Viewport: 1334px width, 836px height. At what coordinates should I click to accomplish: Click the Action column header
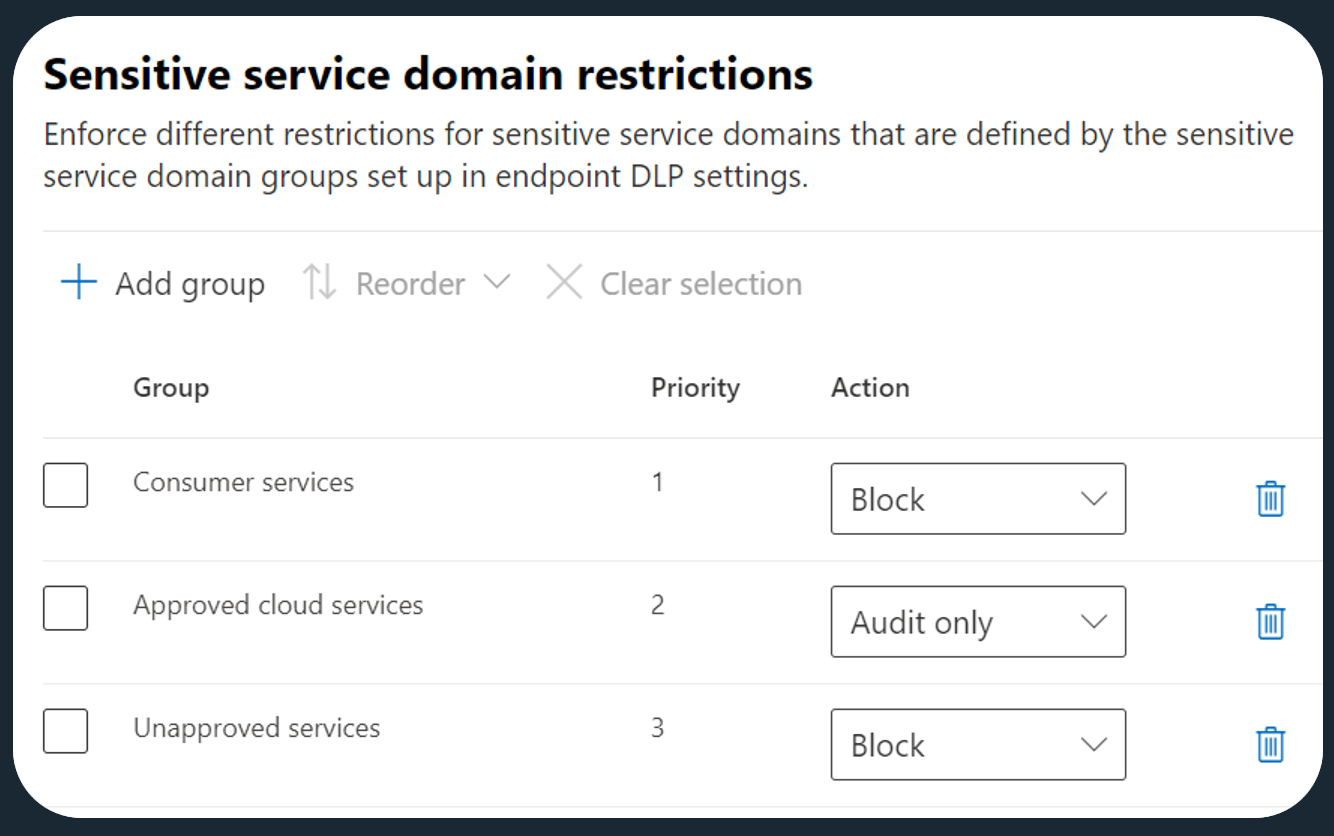871,388
